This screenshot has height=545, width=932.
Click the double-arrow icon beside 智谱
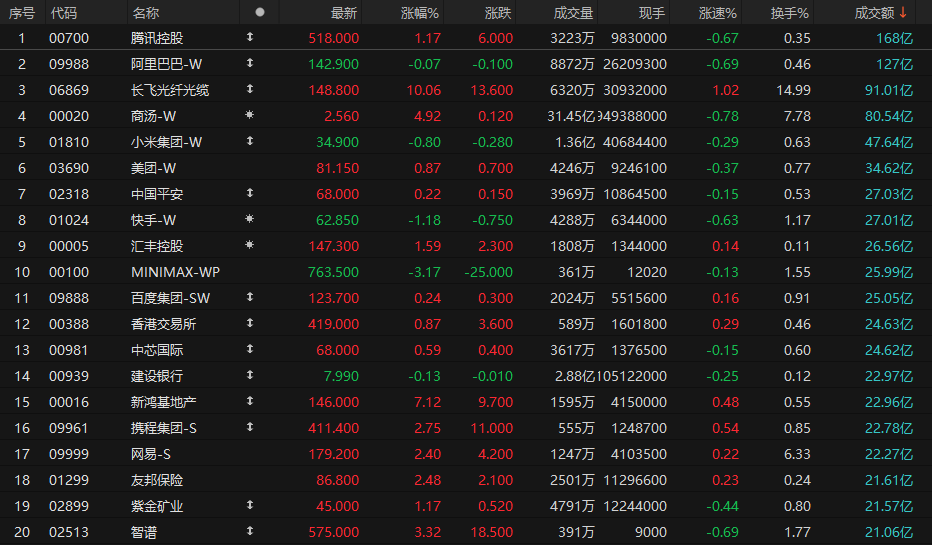(x=249, y=532)
